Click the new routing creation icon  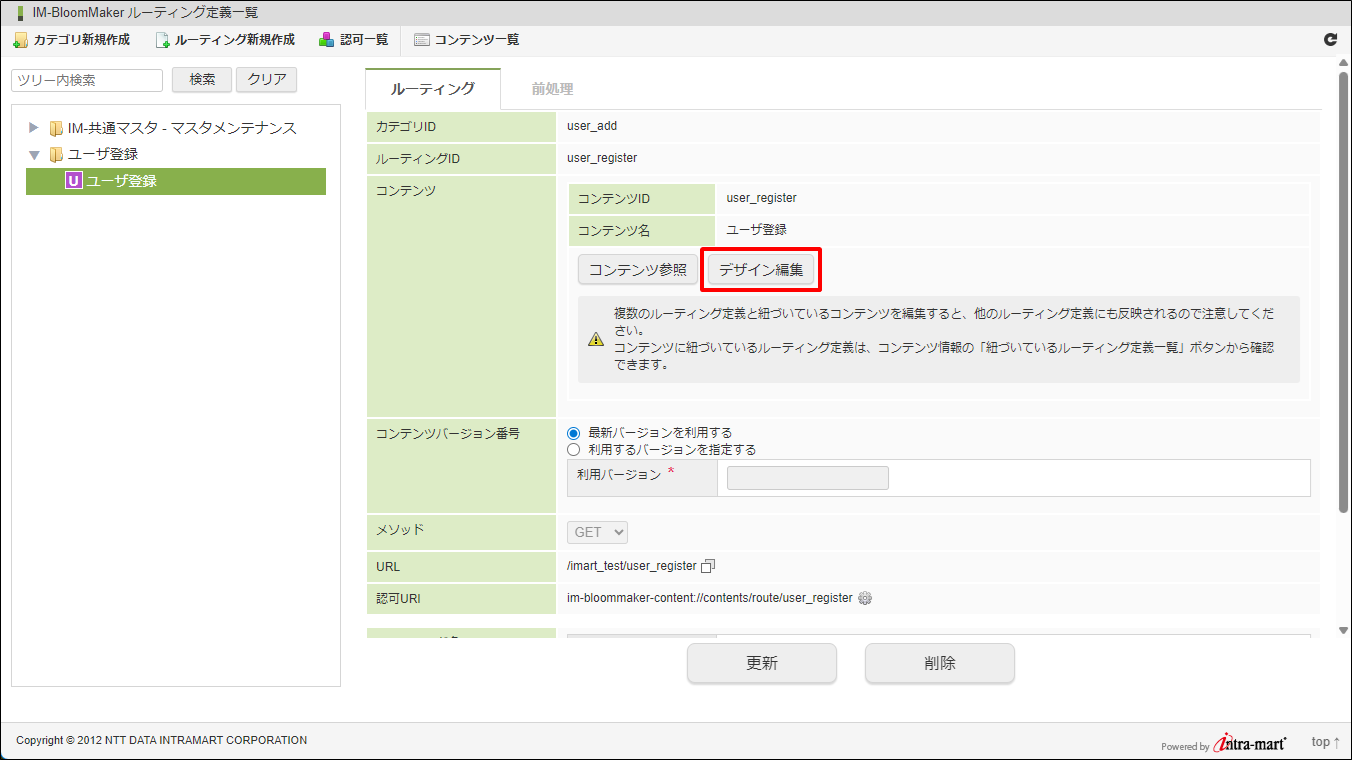tap(162, 40)
